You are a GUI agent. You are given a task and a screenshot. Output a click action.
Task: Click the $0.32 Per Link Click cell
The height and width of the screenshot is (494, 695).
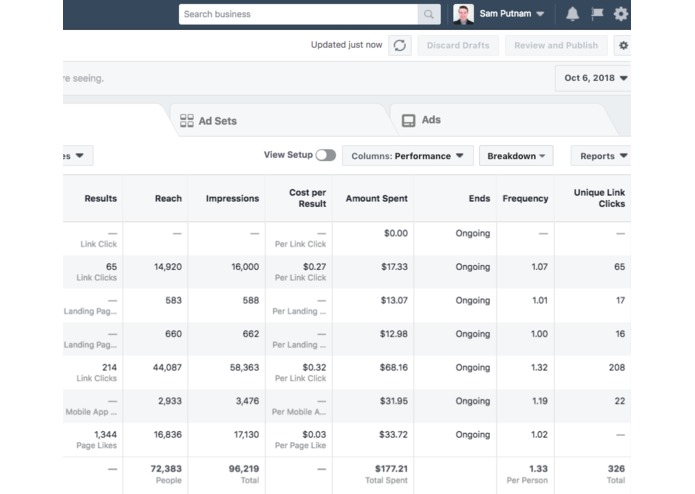[314, 367]
